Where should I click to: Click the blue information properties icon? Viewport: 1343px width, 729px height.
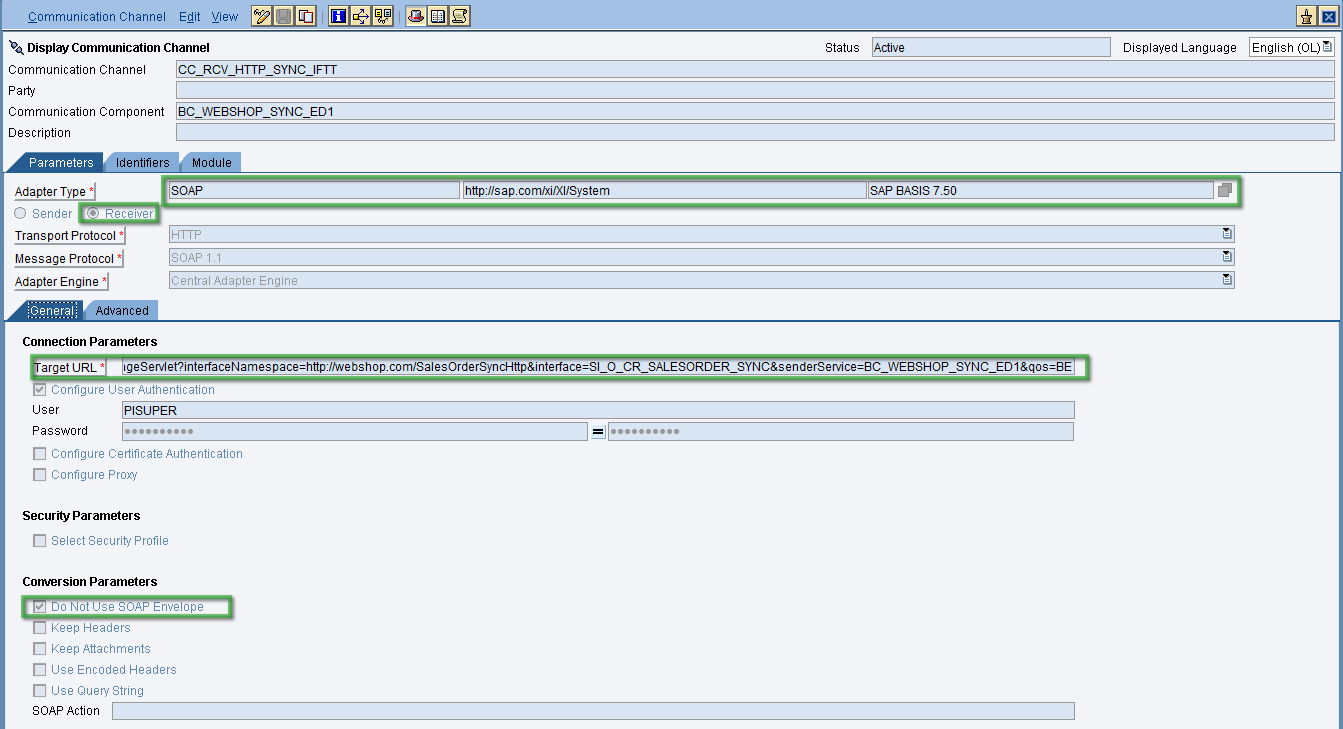point(338,16)
